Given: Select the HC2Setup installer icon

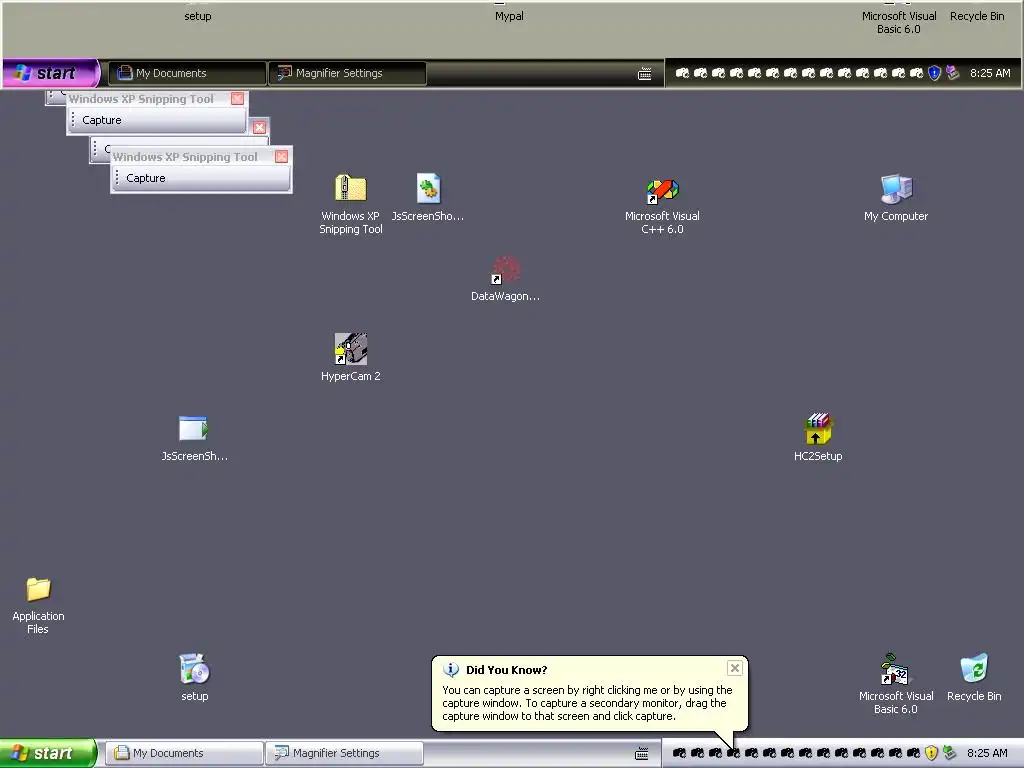Looking at the screenshot, I should click(x=818, y=428).
